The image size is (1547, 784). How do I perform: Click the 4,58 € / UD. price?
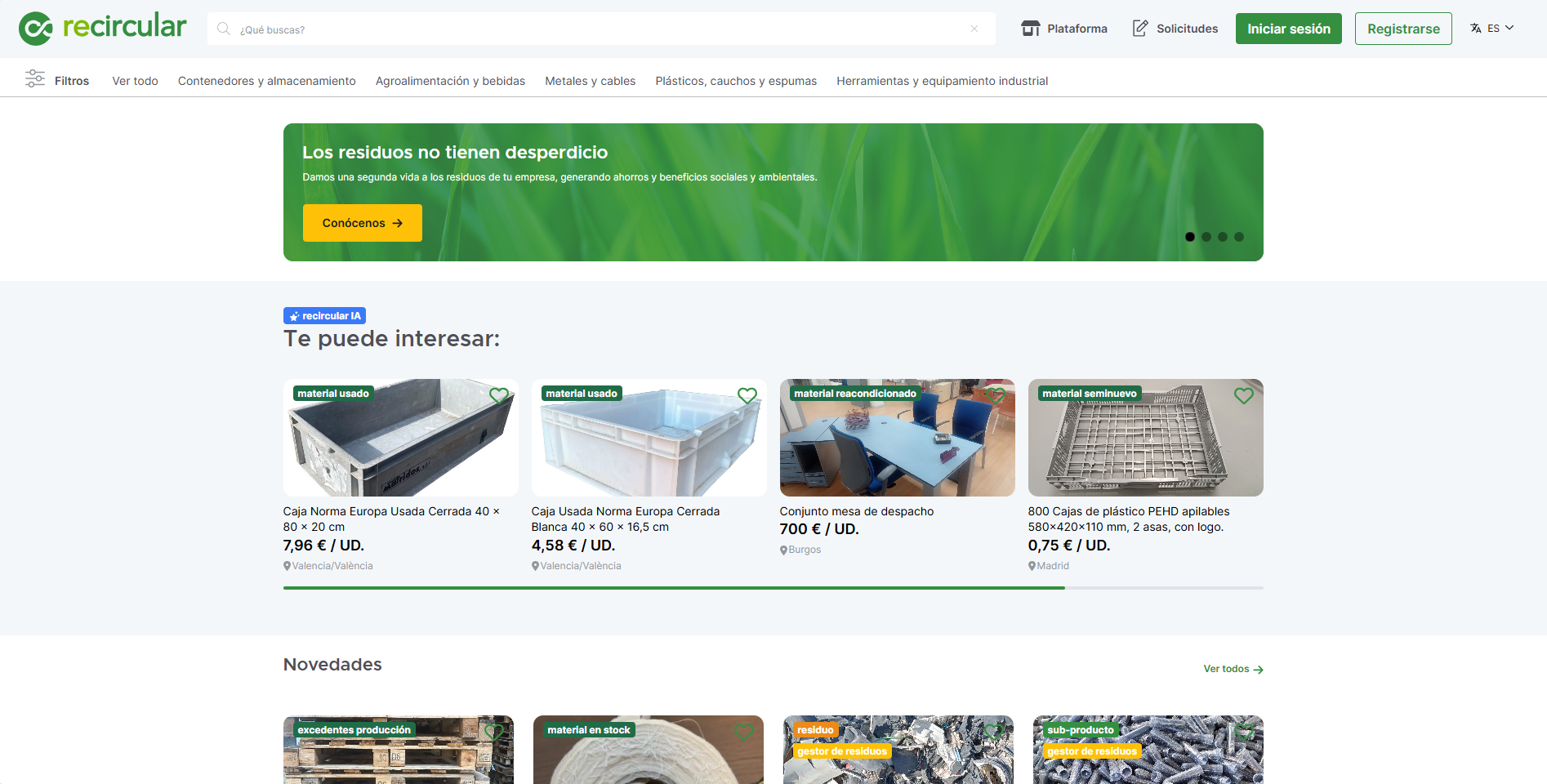(x=573, y=546)
